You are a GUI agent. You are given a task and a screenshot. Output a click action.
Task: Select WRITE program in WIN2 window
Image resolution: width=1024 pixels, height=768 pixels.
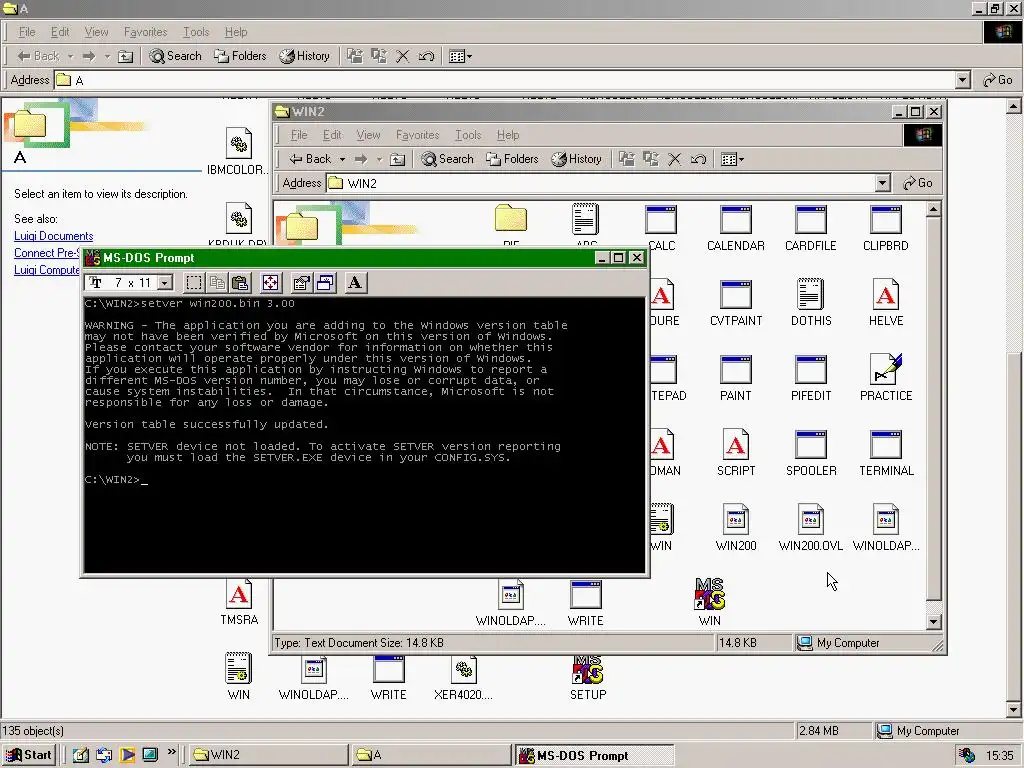(x=585, y=602)
